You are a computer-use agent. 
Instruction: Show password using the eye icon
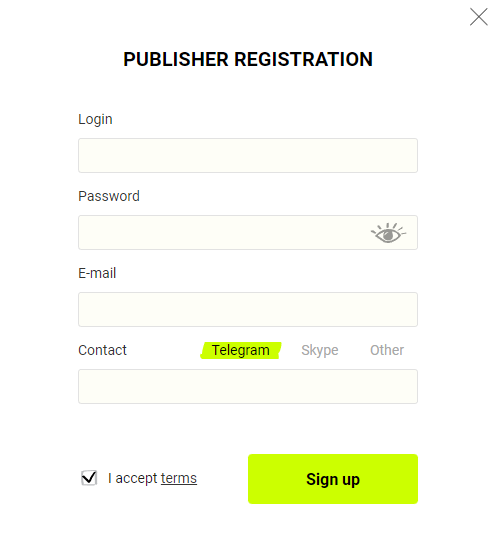(388, 233)
